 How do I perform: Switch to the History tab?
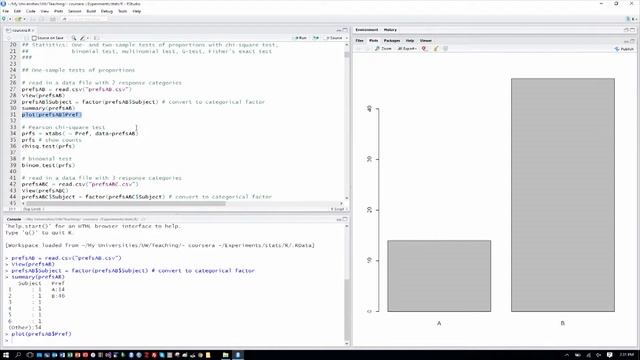(x=390, y=30)
